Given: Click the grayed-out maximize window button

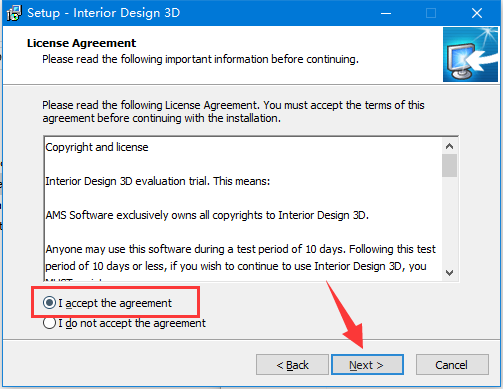Looking at the screenshot, I should pyautogui.click(x=431, y=13).
